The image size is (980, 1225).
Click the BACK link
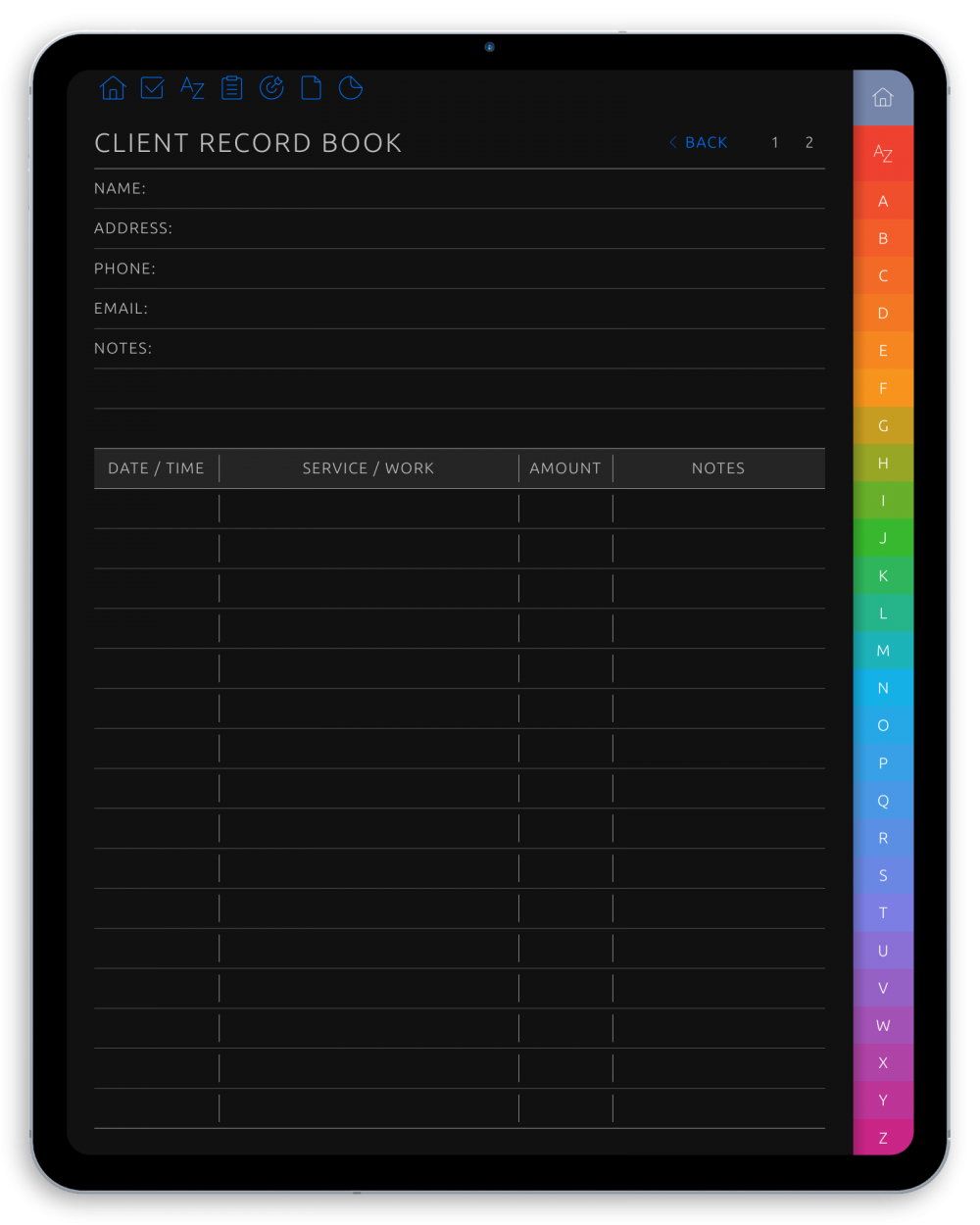coord(698,142)
